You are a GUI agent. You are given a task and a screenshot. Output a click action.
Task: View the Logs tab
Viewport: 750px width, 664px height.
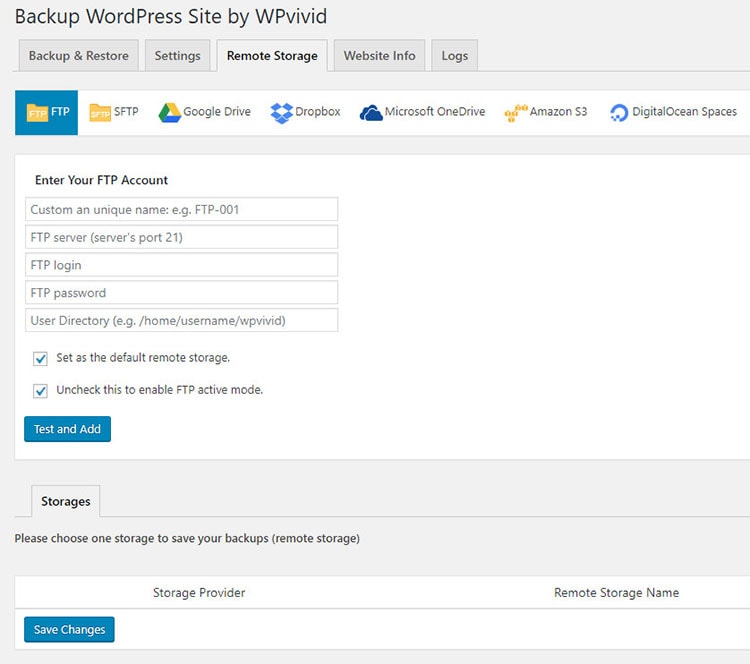coord(454,56)
